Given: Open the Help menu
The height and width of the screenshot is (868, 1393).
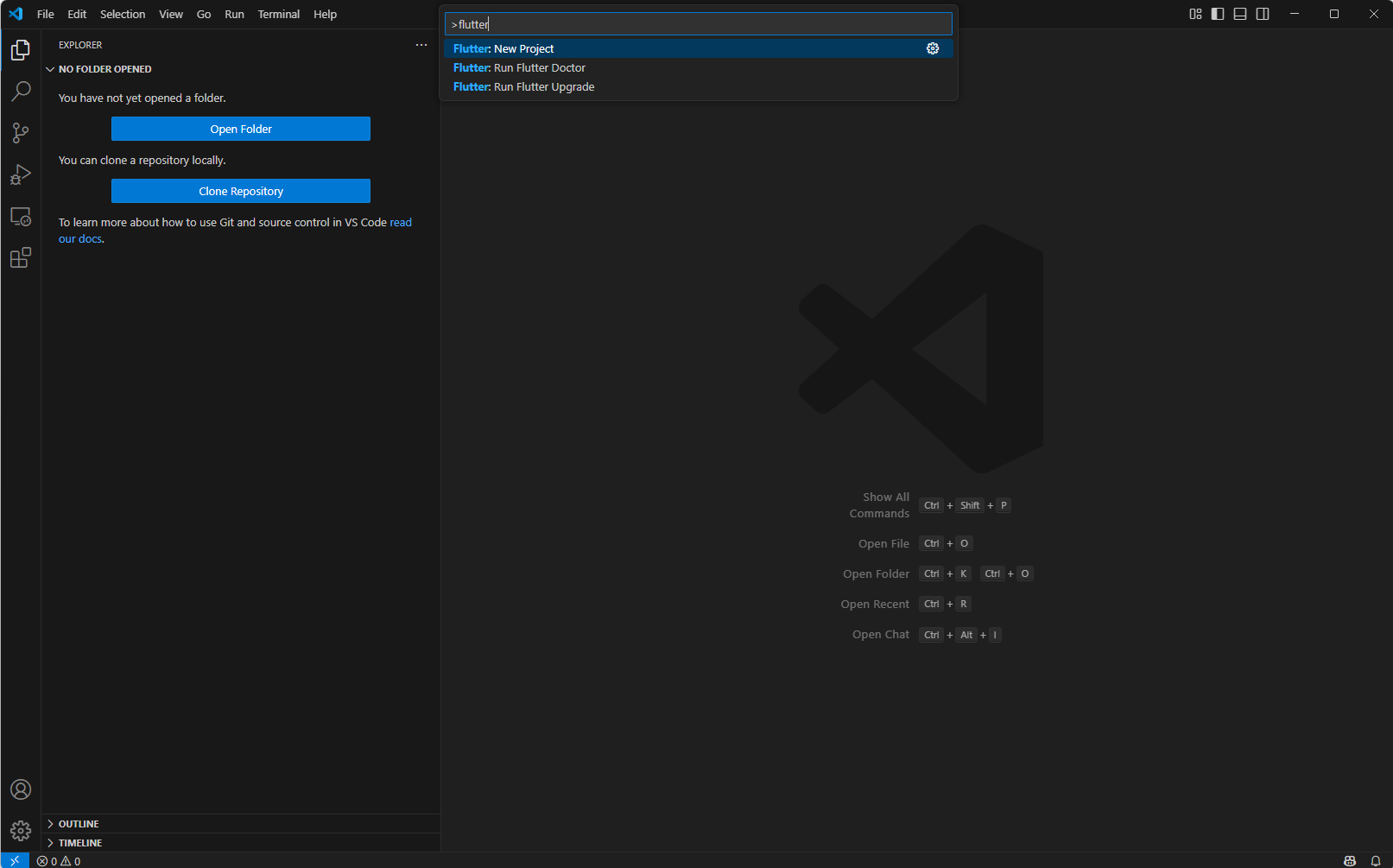Looking at the screenshot, I should pyautogui.click(x=326, y=14).
